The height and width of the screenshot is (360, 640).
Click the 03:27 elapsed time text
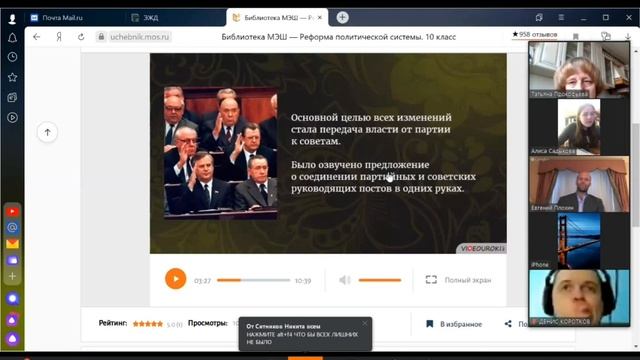pos(202,281)
